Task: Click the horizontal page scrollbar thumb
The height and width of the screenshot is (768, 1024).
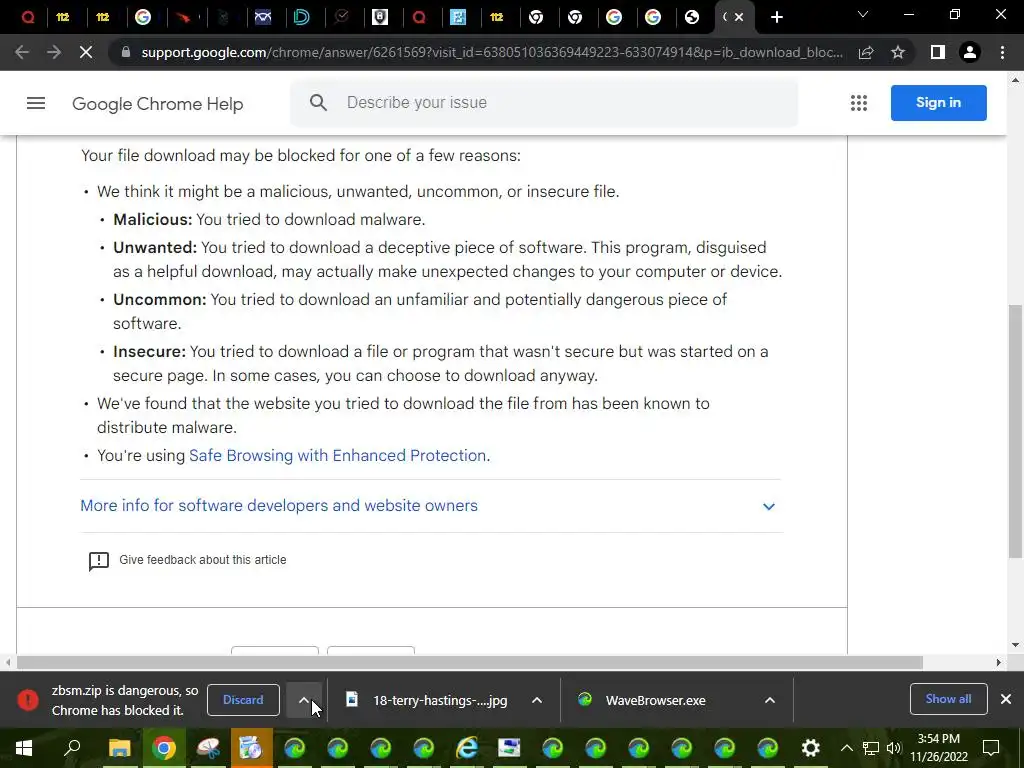Action: [470, 662]
